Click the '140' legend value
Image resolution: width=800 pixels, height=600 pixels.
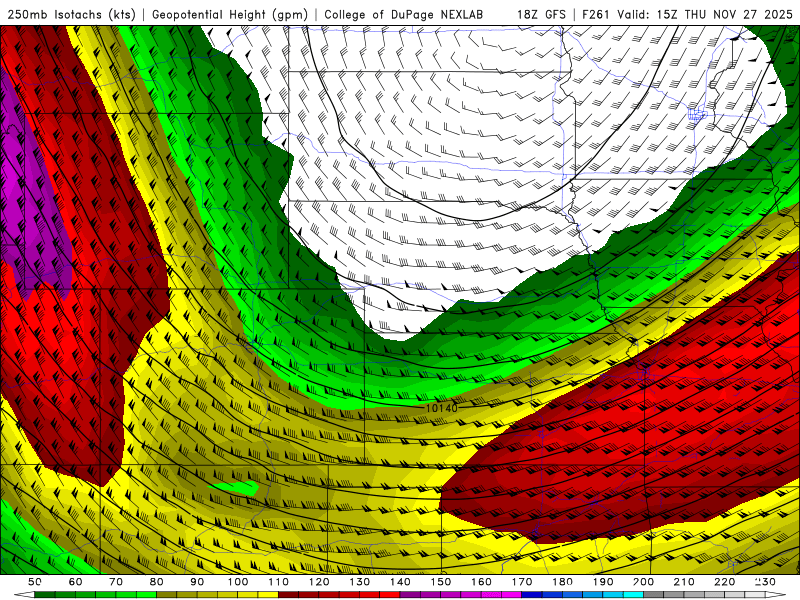coord(400,582)
